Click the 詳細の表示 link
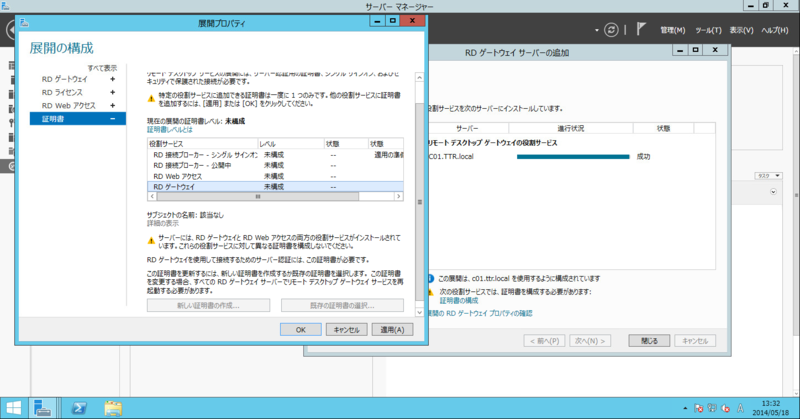This screenshot has height=419, width=800. [x=163, y=224]
